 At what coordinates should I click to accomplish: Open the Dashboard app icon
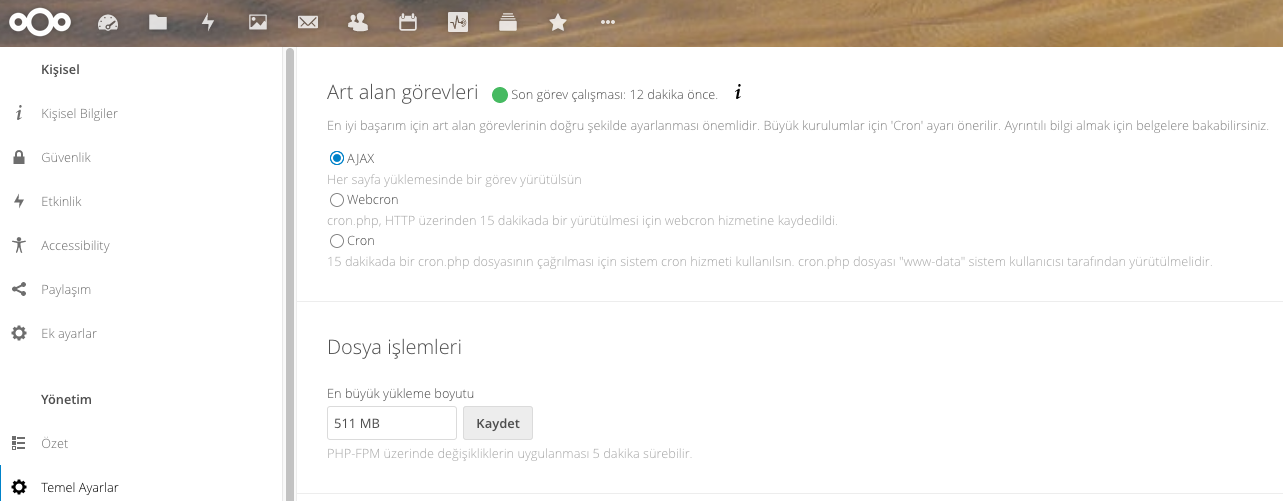click(108, 23)
